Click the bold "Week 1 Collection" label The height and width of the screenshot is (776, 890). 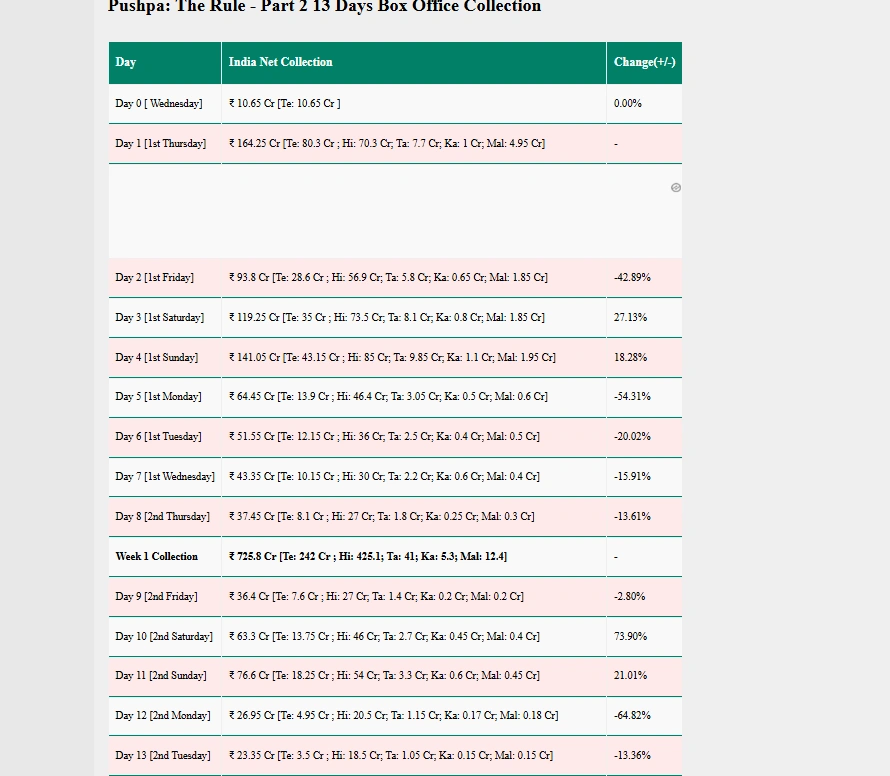(157, 557)
